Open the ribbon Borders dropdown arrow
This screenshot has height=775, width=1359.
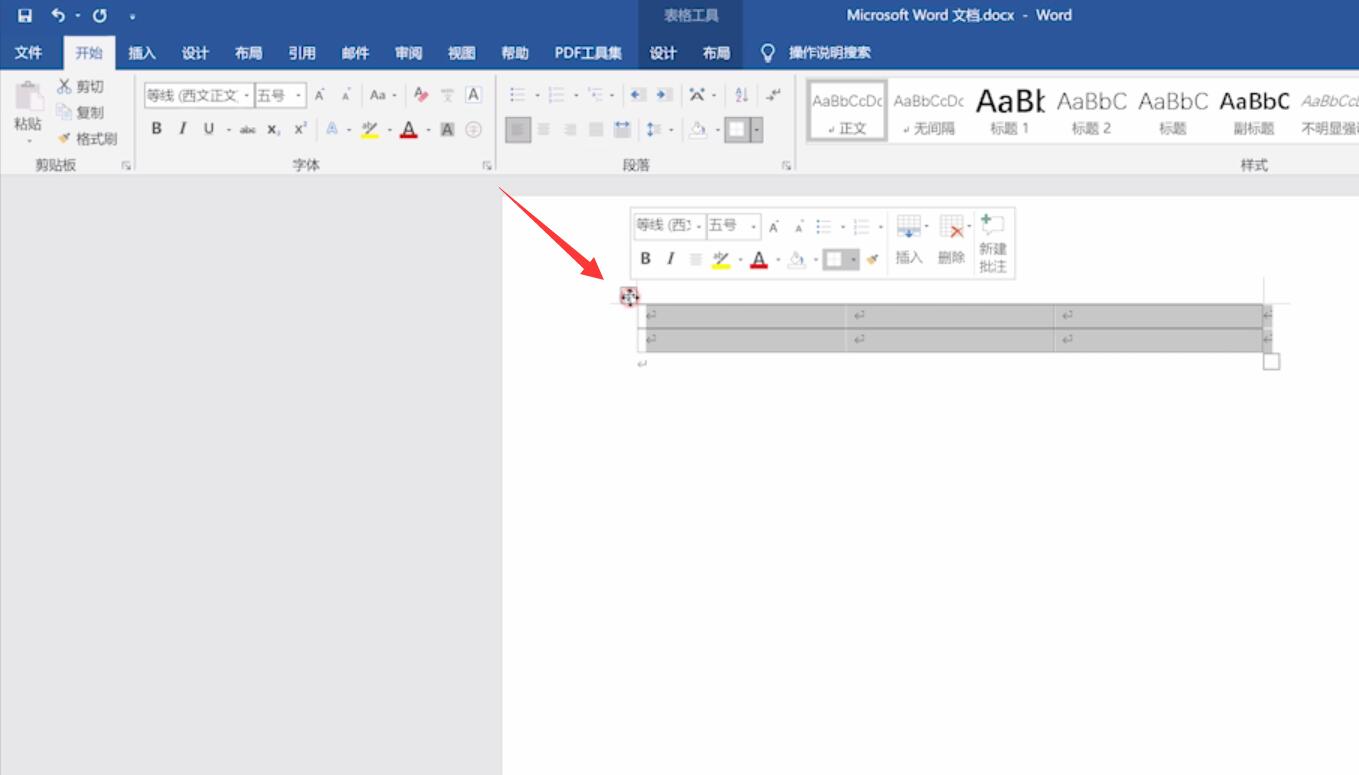[x=757, y=129]
